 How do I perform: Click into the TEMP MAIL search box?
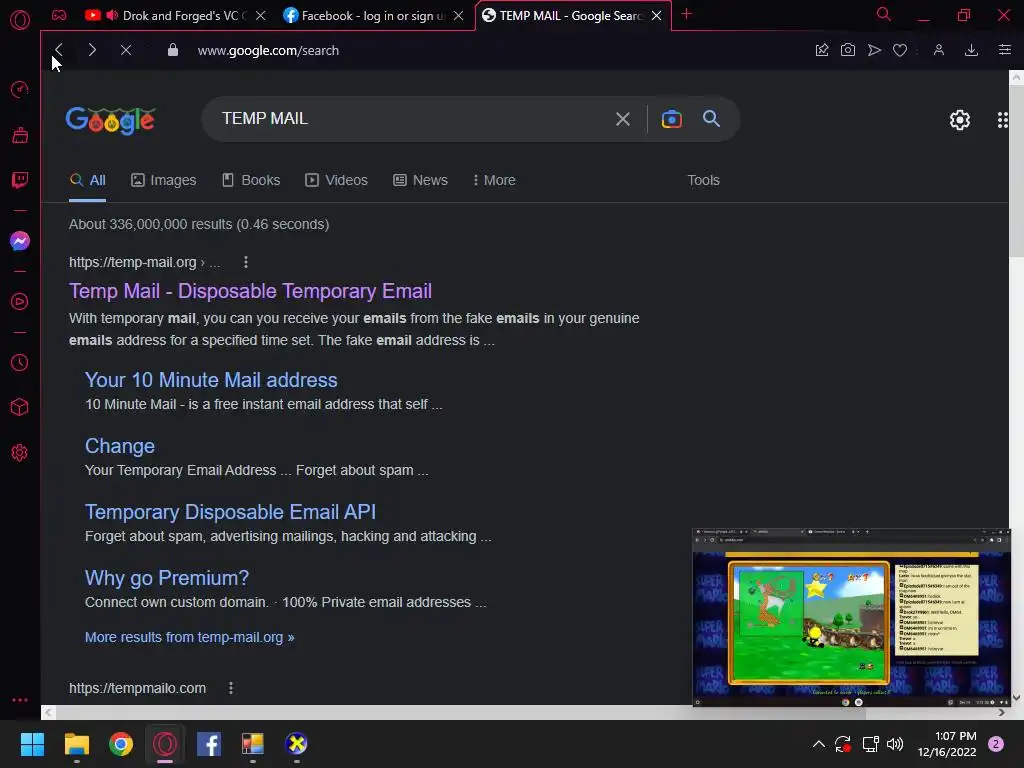[x=411, y=118]
